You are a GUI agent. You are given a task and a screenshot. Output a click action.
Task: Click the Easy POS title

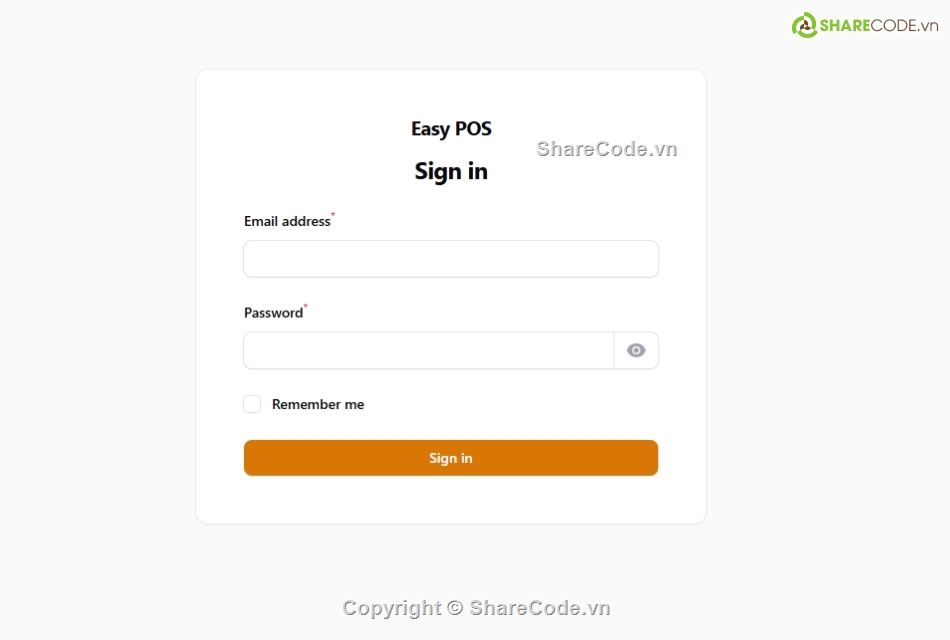pos(451,128)
